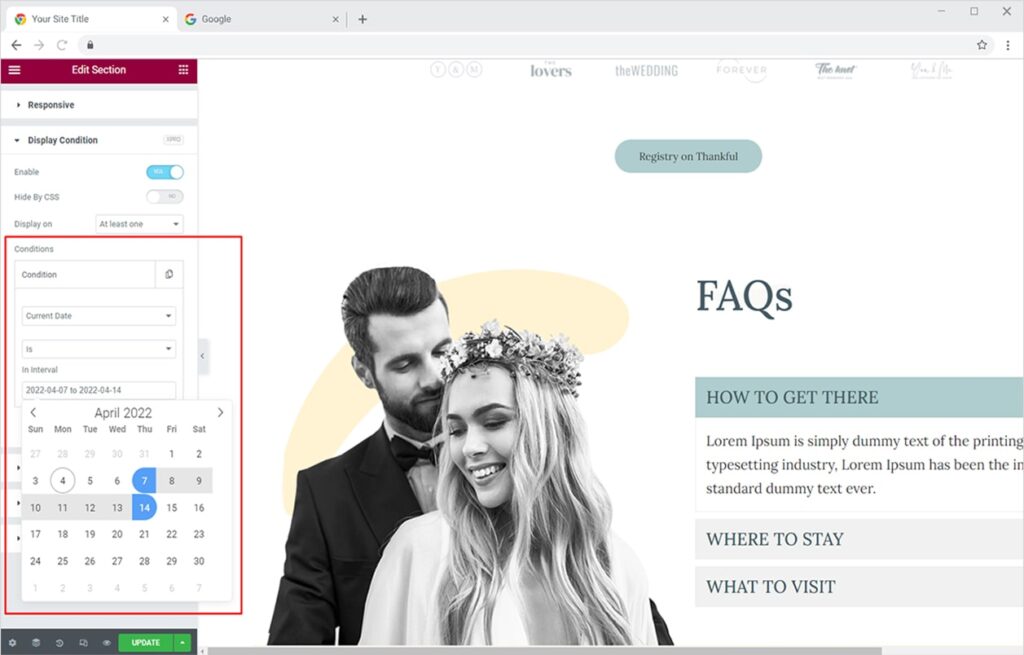This screenshot has width=1024, height=655.
Task: Toggle the Hide By CSS switch
Action: (x=165, y=197)
